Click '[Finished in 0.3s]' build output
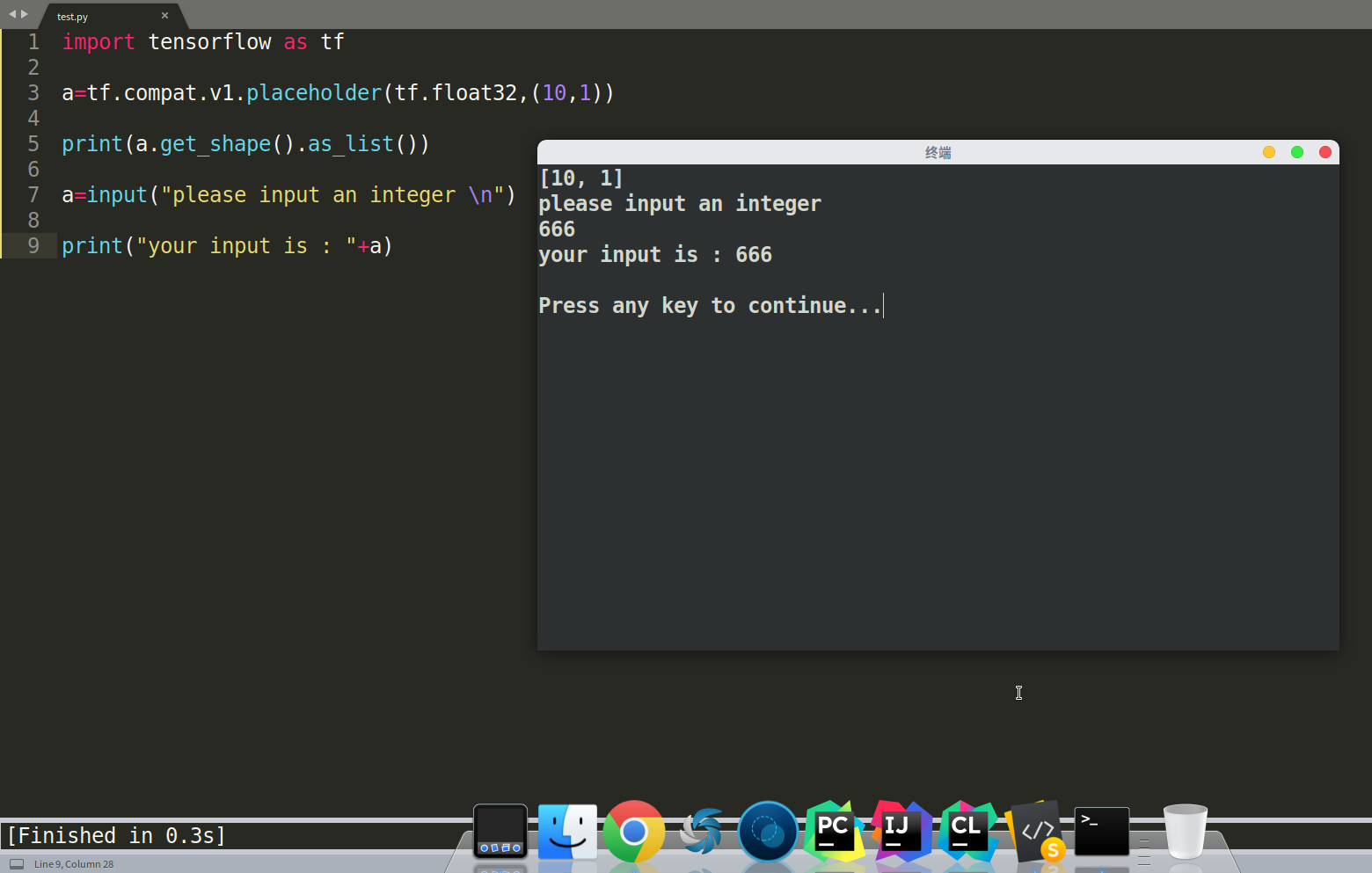This screenshot has width=1372, height=873. pos(116,835)
